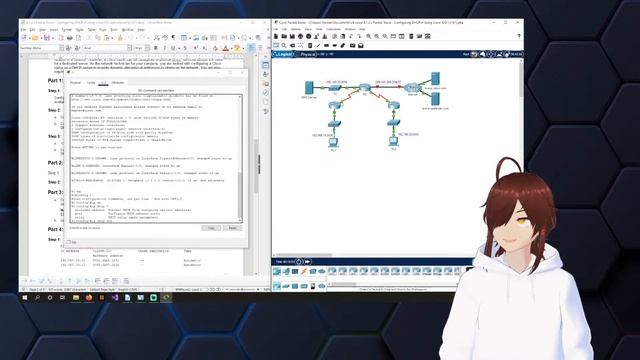
Task: Click the Save disk icon in Packet Tracer toolbar
Action: 292,36
